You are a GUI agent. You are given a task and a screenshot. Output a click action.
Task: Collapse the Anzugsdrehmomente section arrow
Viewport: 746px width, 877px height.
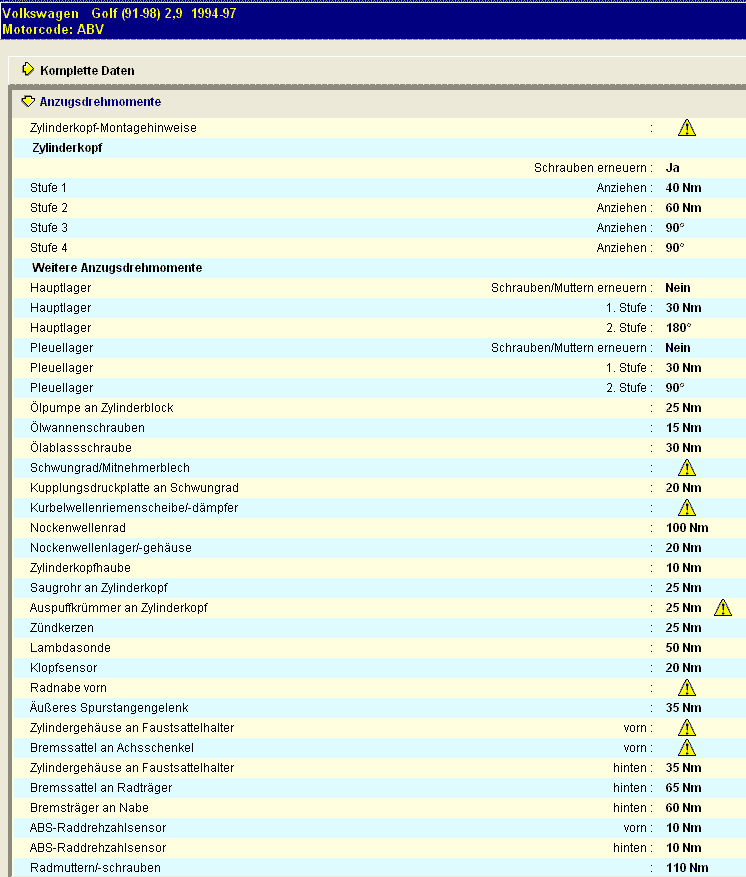(x=28, y=102)
